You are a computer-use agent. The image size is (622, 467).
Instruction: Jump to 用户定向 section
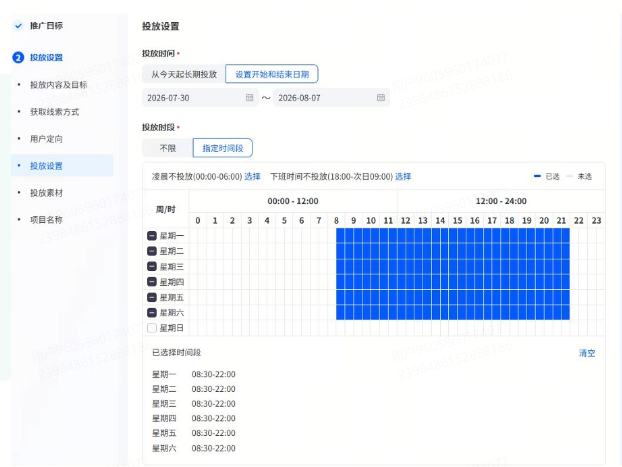click(46, 139)
